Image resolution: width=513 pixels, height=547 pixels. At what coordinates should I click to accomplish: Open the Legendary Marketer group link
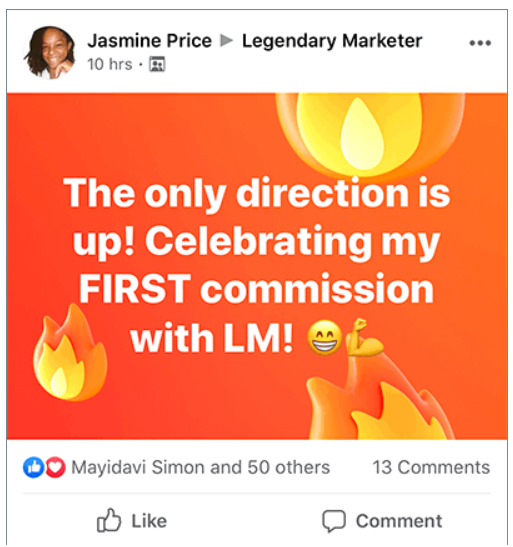coord(332,41)
